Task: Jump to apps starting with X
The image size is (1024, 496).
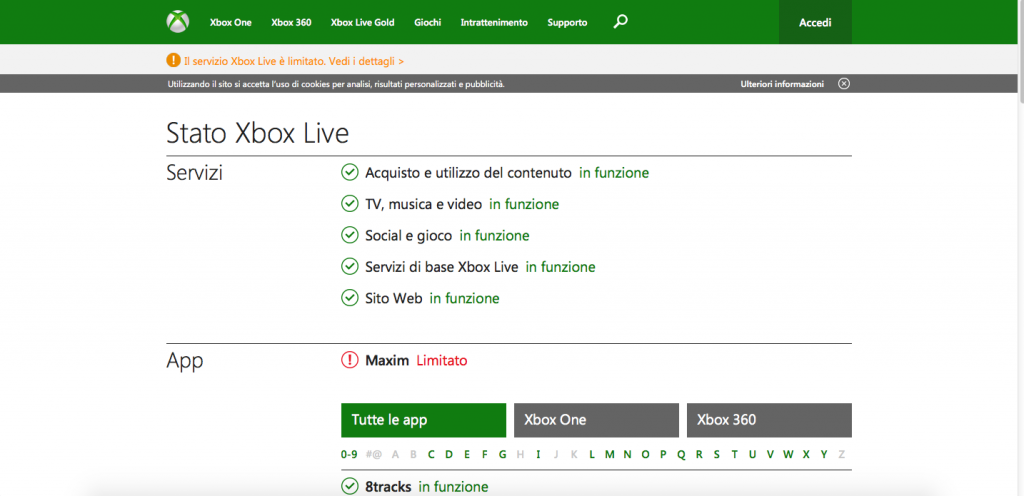Action: tap(806, 455)
